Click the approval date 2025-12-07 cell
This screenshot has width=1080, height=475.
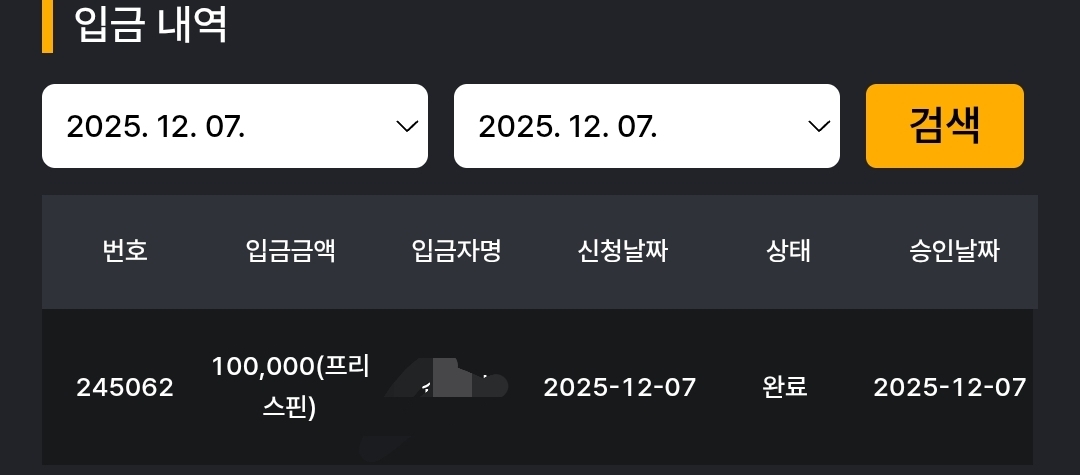pos(950,387)
